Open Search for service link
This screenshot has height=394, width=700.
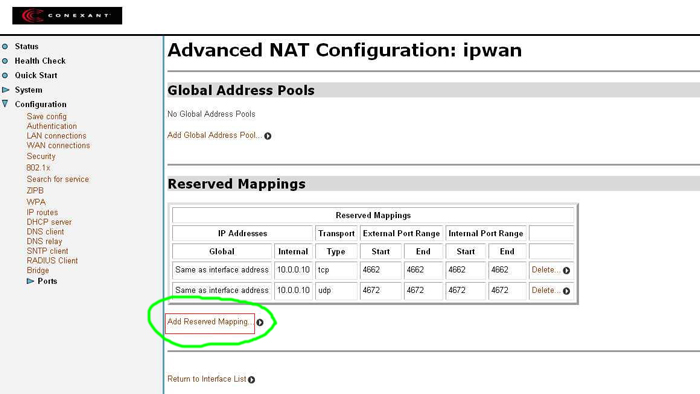coord(58,179)
